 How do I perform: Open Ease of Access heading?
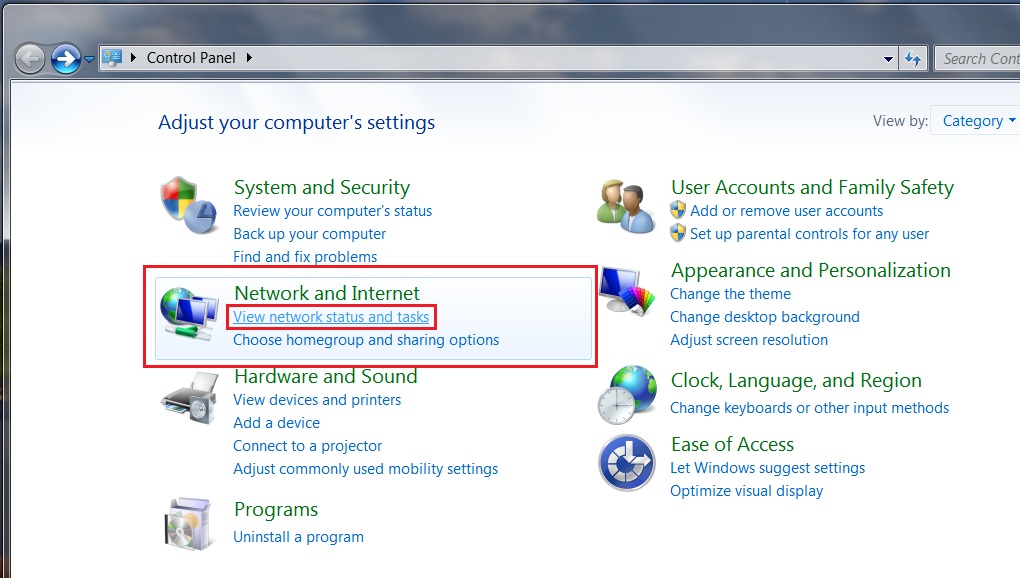tap(733, 445)
